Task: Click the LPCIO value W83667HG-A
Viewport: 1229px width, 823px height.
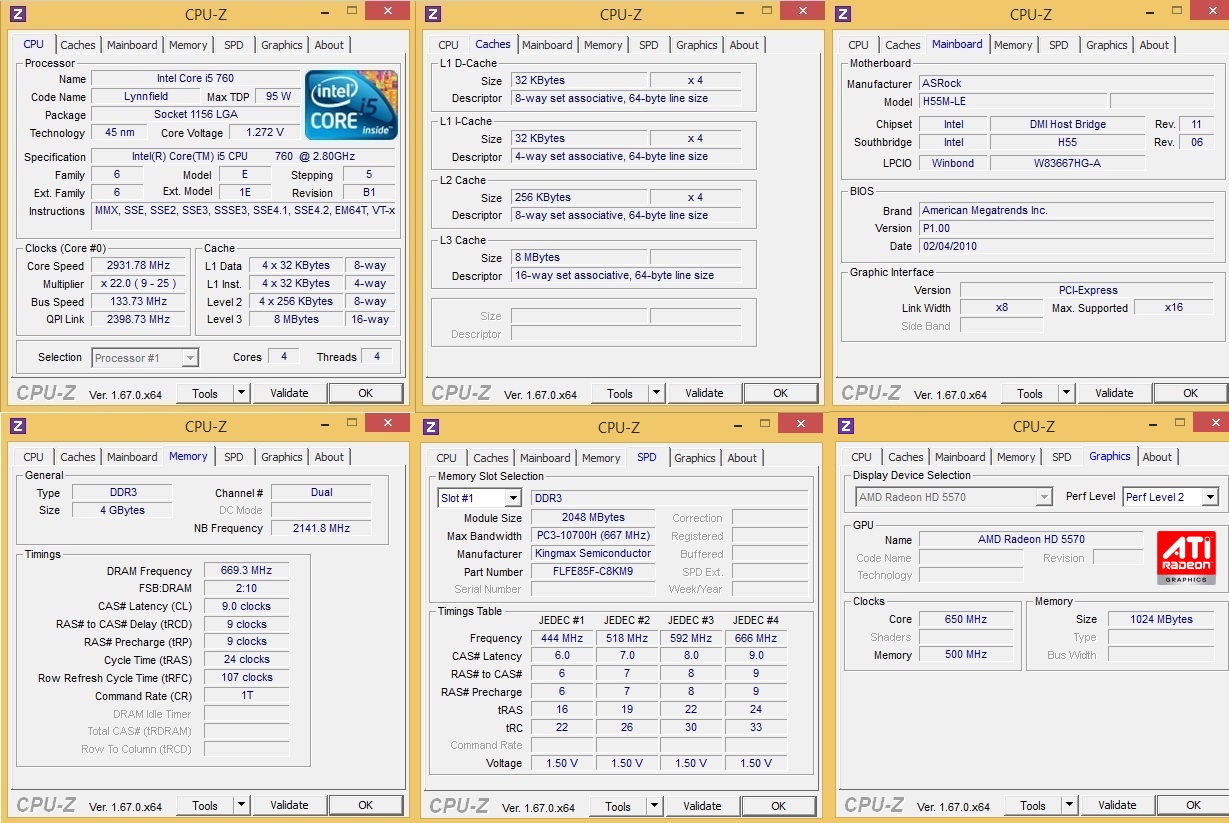Action: point(1067,164)
